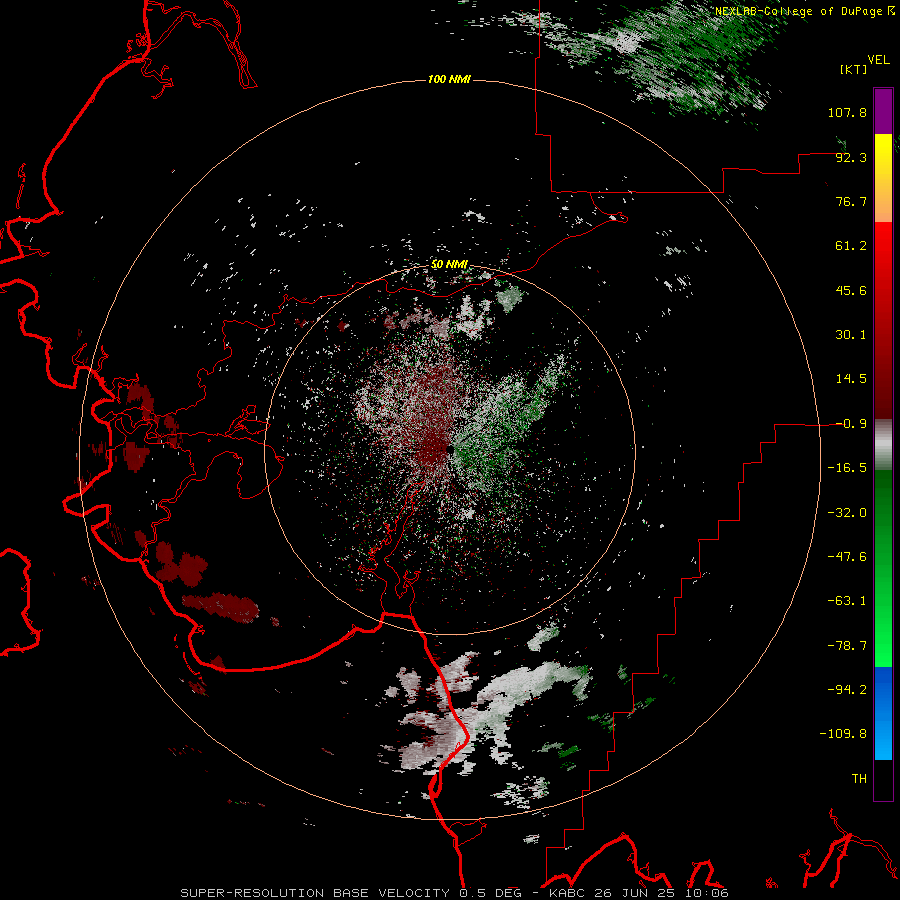Click the blue segment of the color bar
Viewport: 900px width, 900px height.
[x=883, y=713]
